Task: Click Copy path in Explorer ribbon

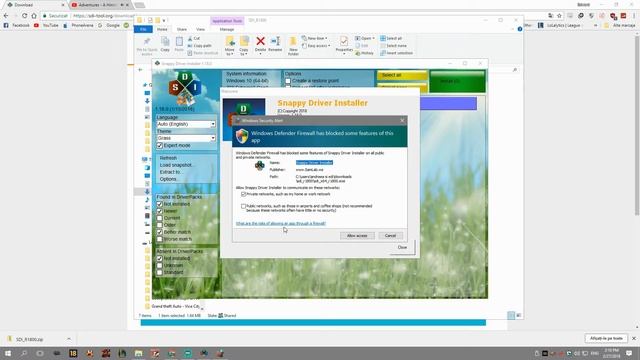Action: pos(200,46)
